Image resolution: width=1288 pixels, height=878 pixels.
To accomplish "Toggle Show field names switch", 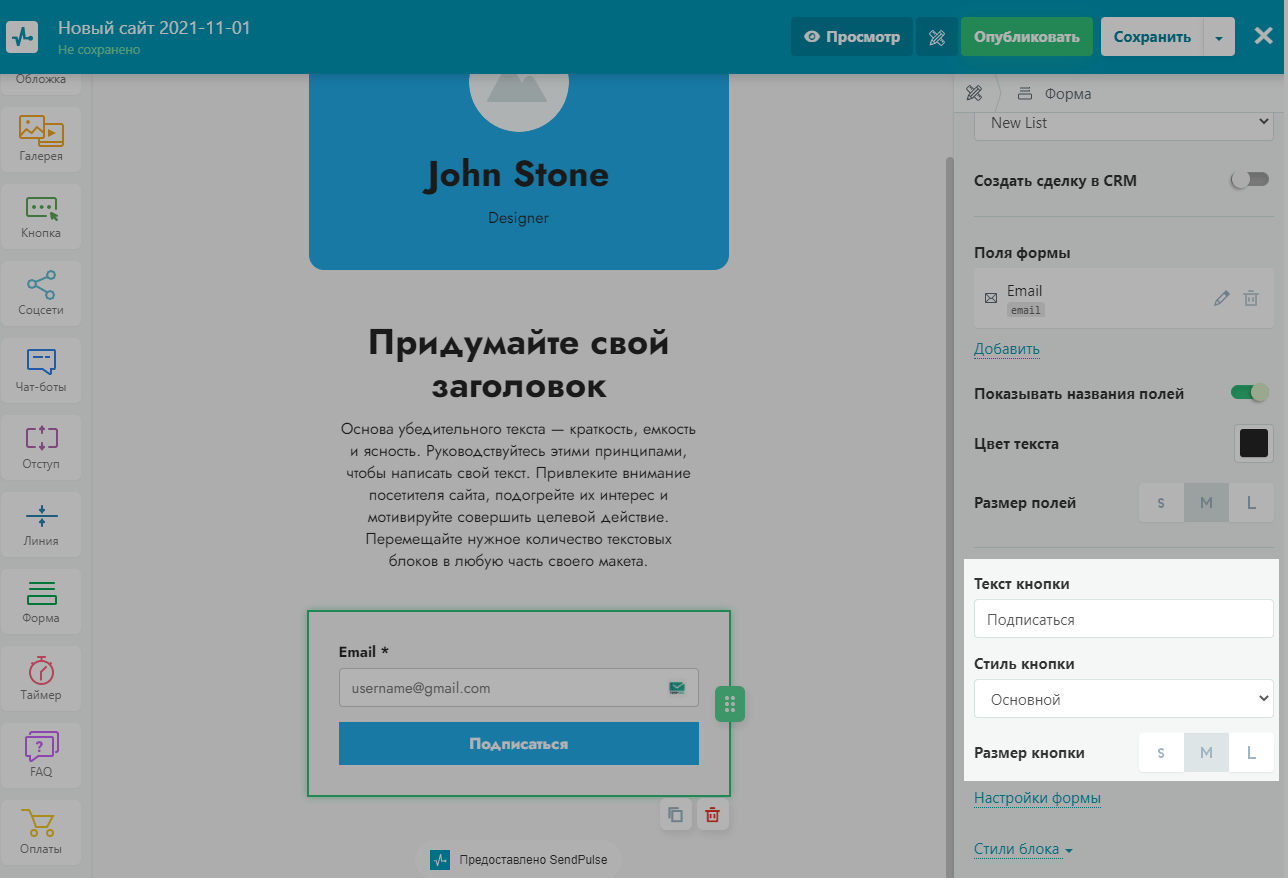I will [x=1250, y=393].
